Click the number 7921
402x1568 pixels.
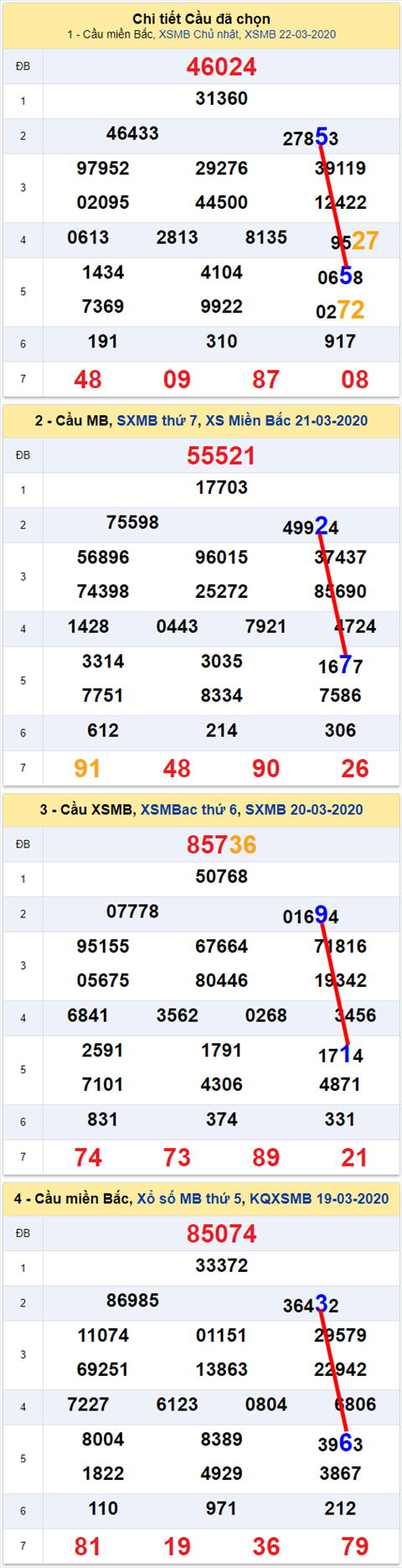click(x=266, y=626)
